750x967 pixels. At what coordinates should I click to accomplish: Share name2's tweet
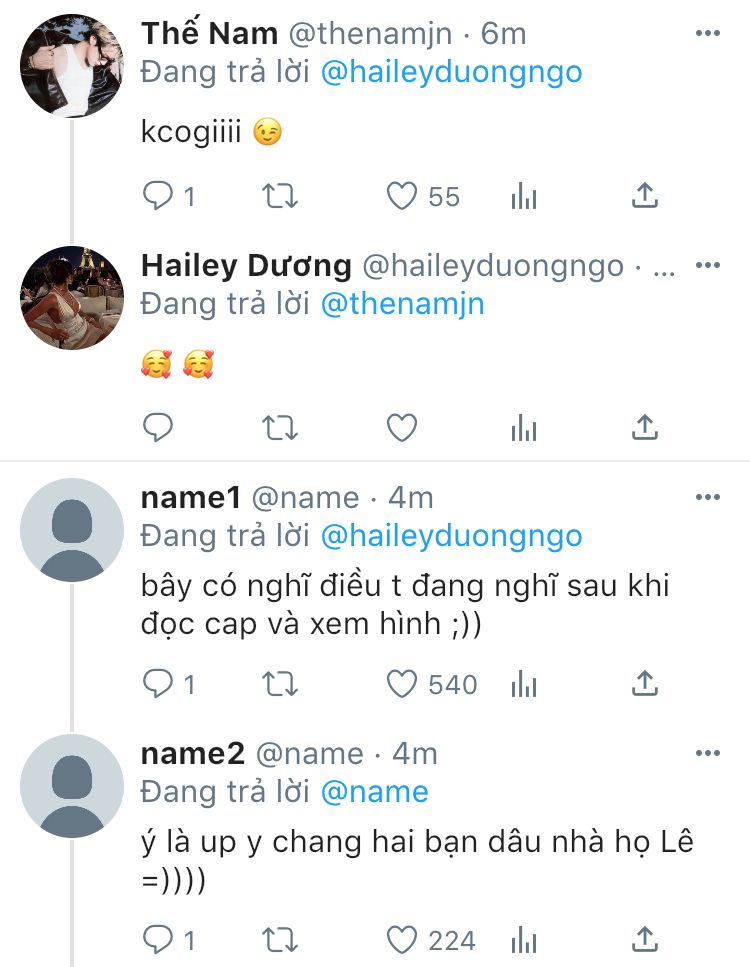tap(645, 939)
